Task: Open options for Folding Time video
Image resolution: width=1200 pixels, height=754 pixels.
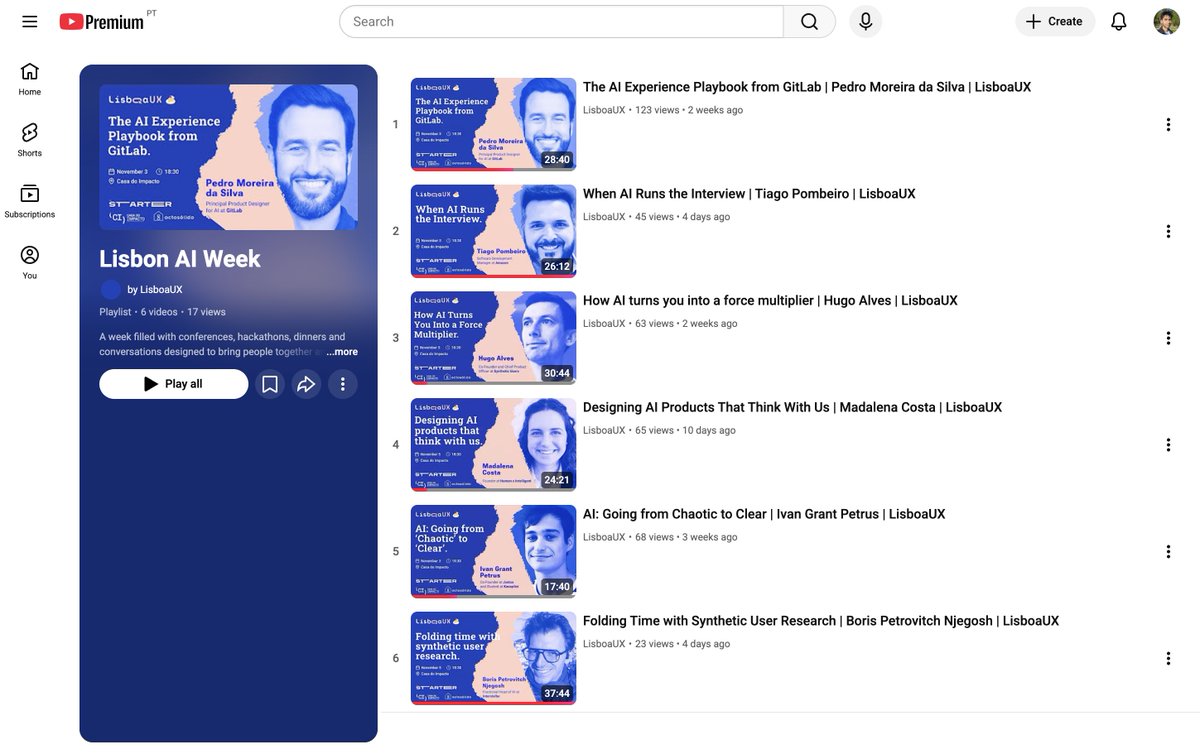Action: pyautogui.click(x=1168, y=659)
